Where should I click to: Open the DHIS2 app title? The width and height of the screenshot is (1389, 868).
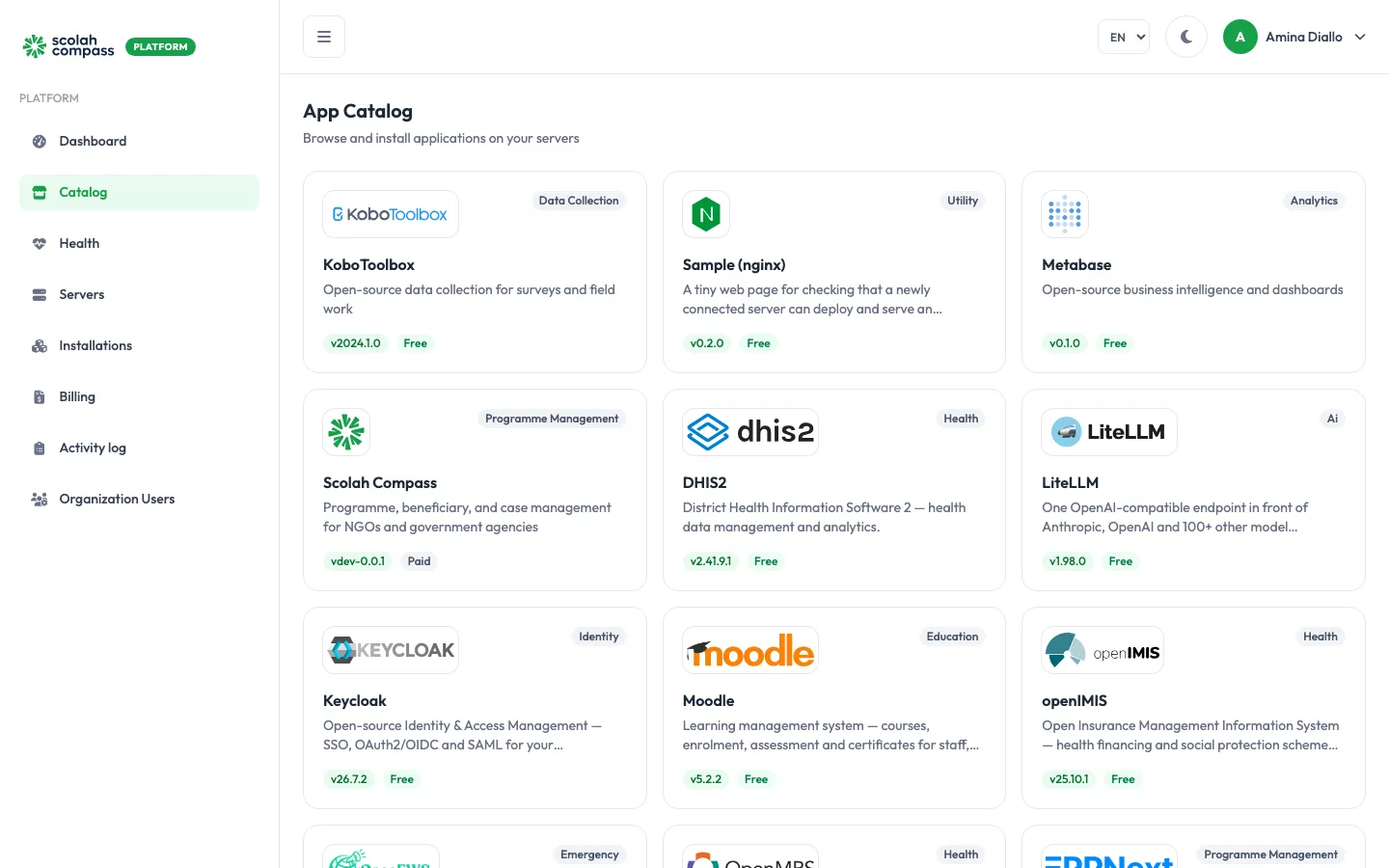[704, 482]
